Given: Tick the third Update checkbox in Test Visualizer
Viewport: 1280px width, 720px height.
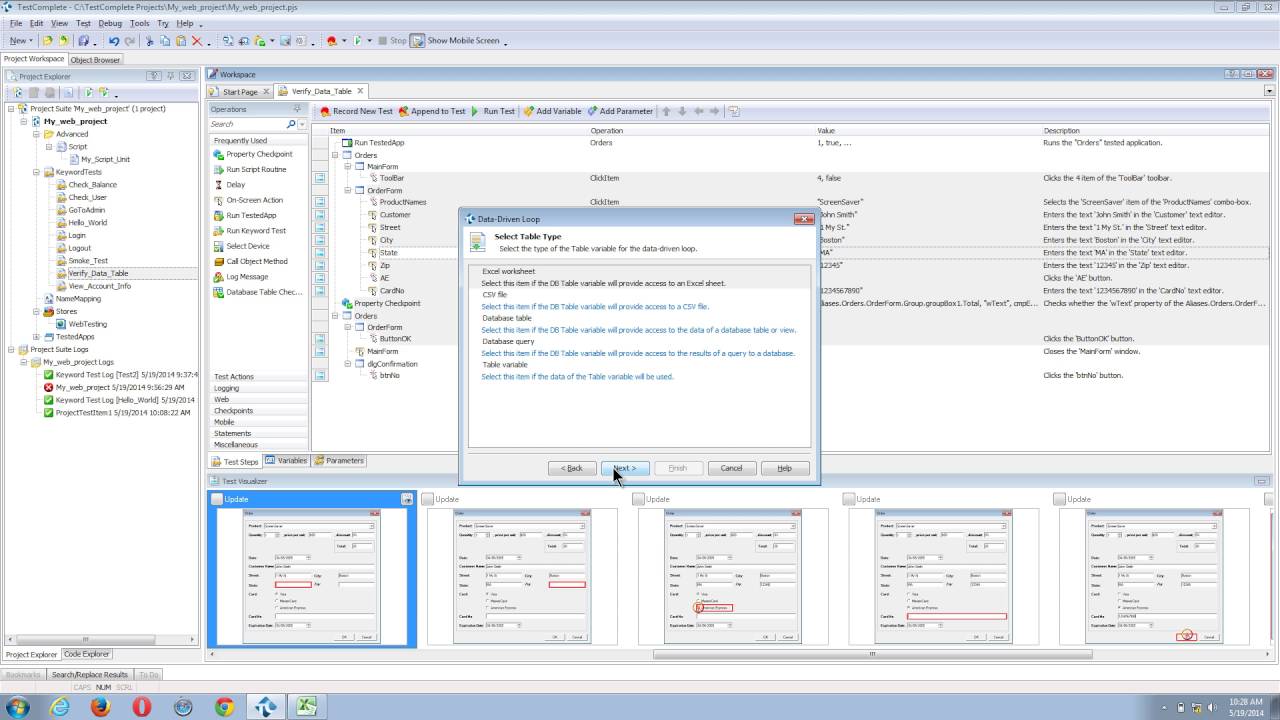Looking at the screenshot, I should point(638,499).
